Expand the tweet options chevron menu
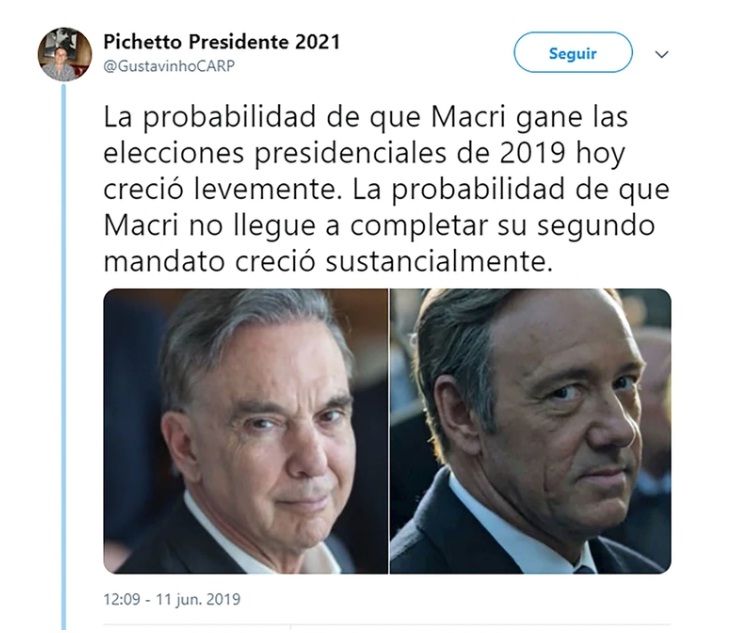Viewport: 730px width, 633px height. coord(662,54)
